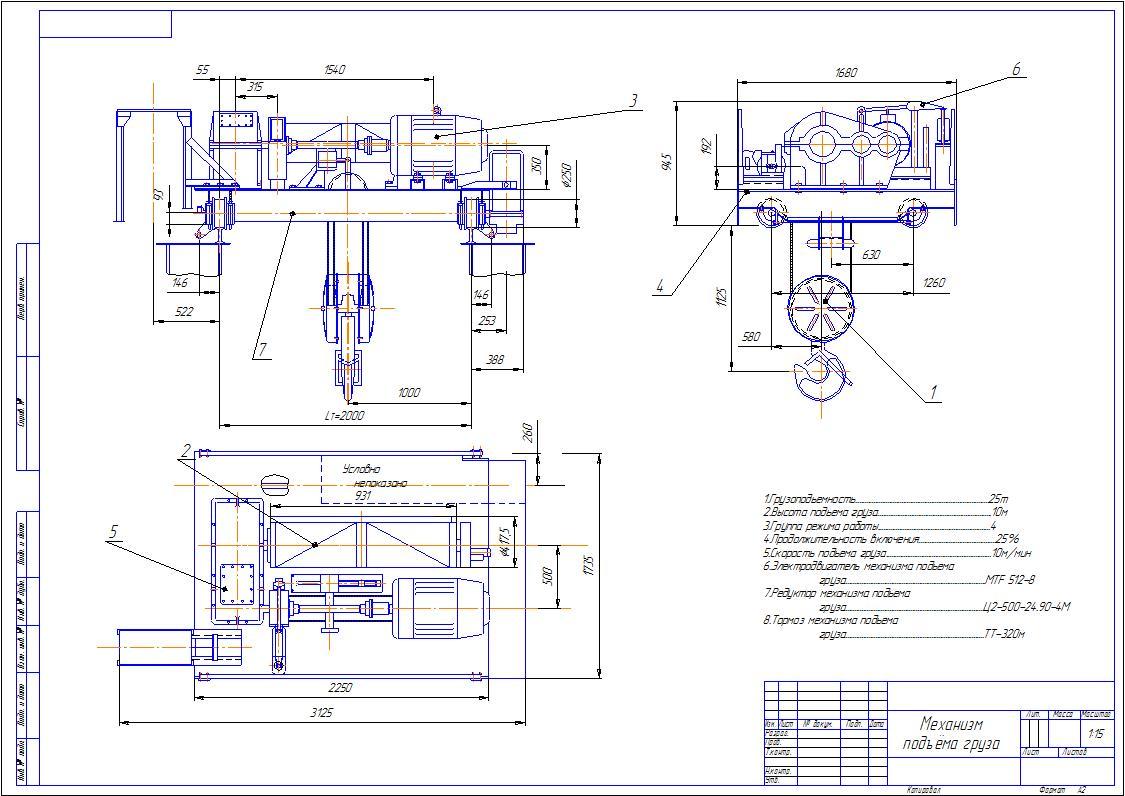Select the 'Условно непоказано' note text
The height and width of the screenshot is (796, 1125).
pyautogui.click(x=374, y=476)
